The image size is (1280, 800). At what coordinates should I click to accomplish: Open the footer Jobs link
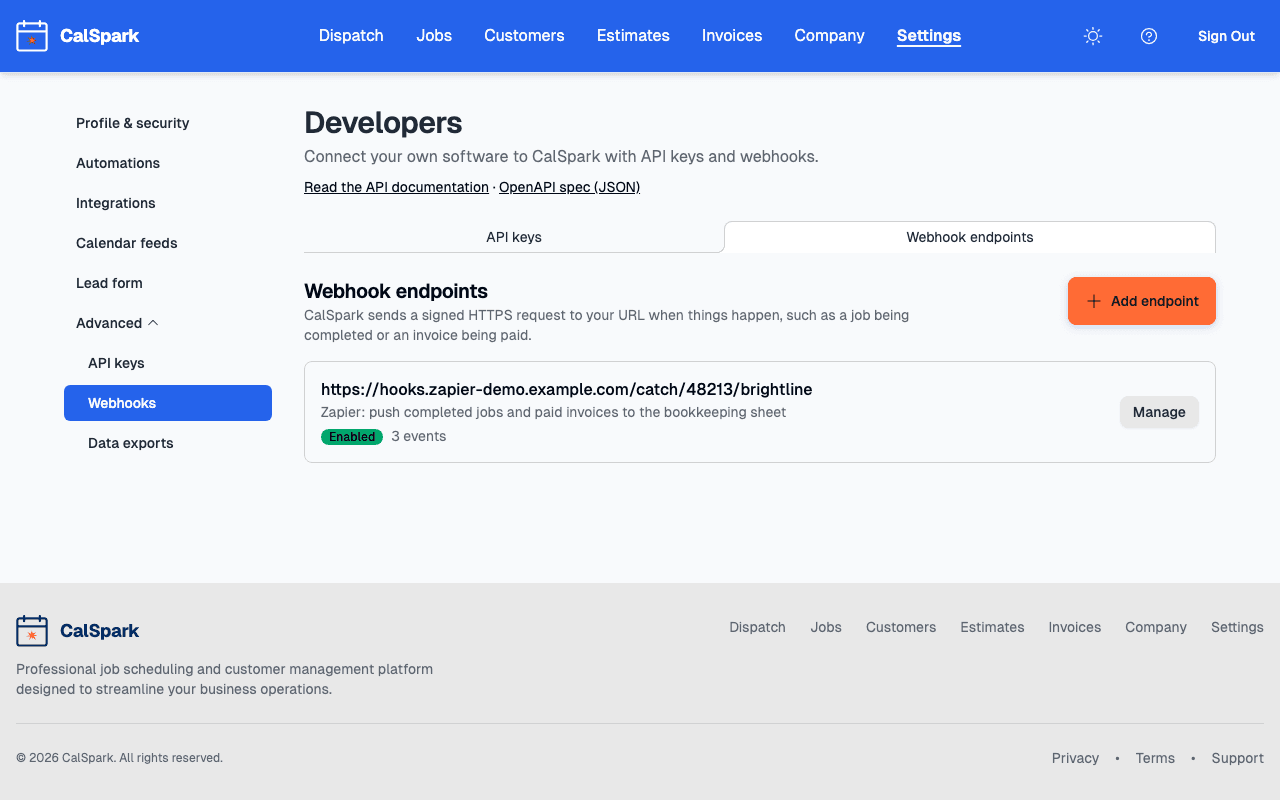(826, 627)
